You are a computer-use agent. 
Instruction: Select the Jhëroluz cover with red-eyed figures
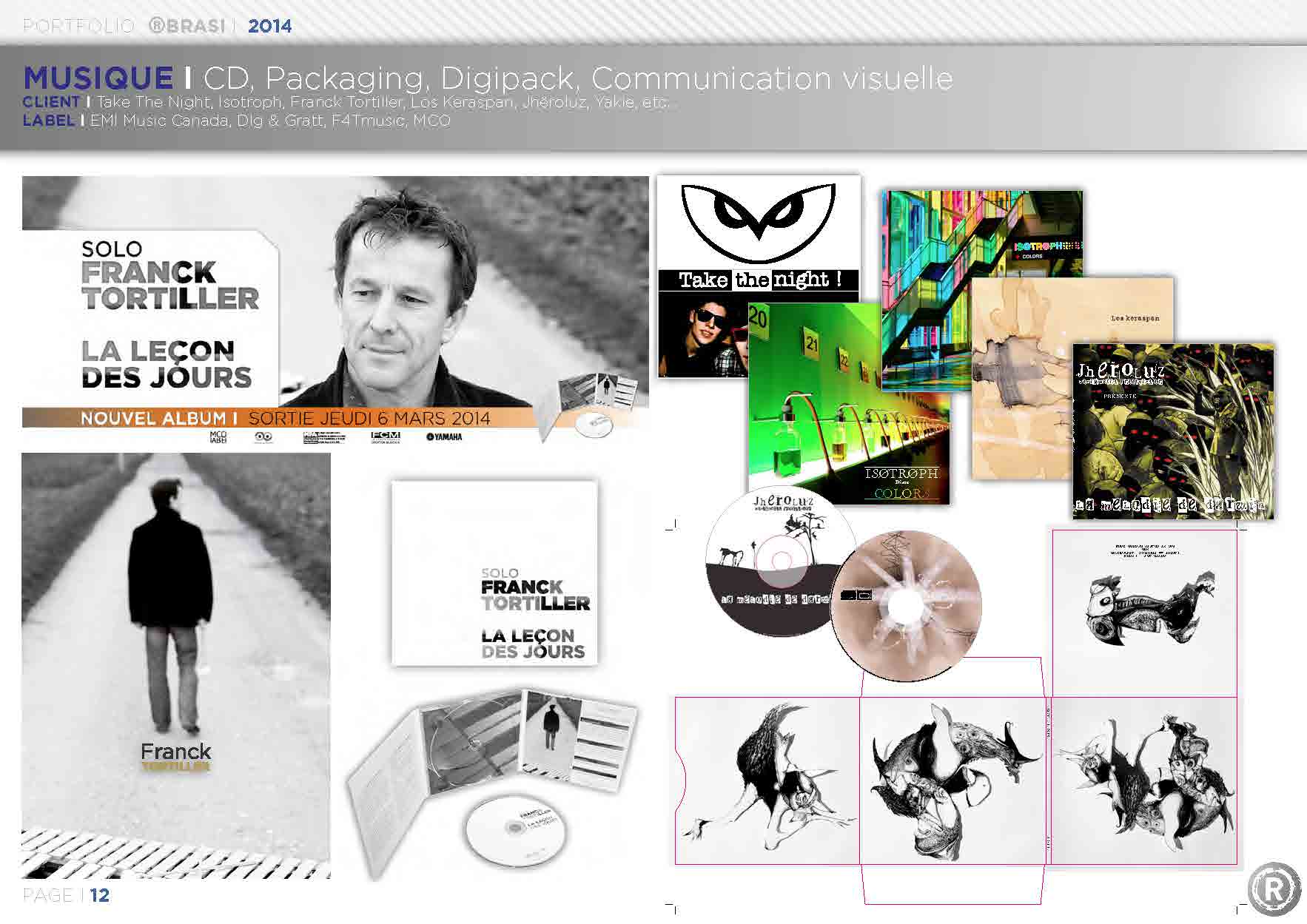pos(1173,431)
